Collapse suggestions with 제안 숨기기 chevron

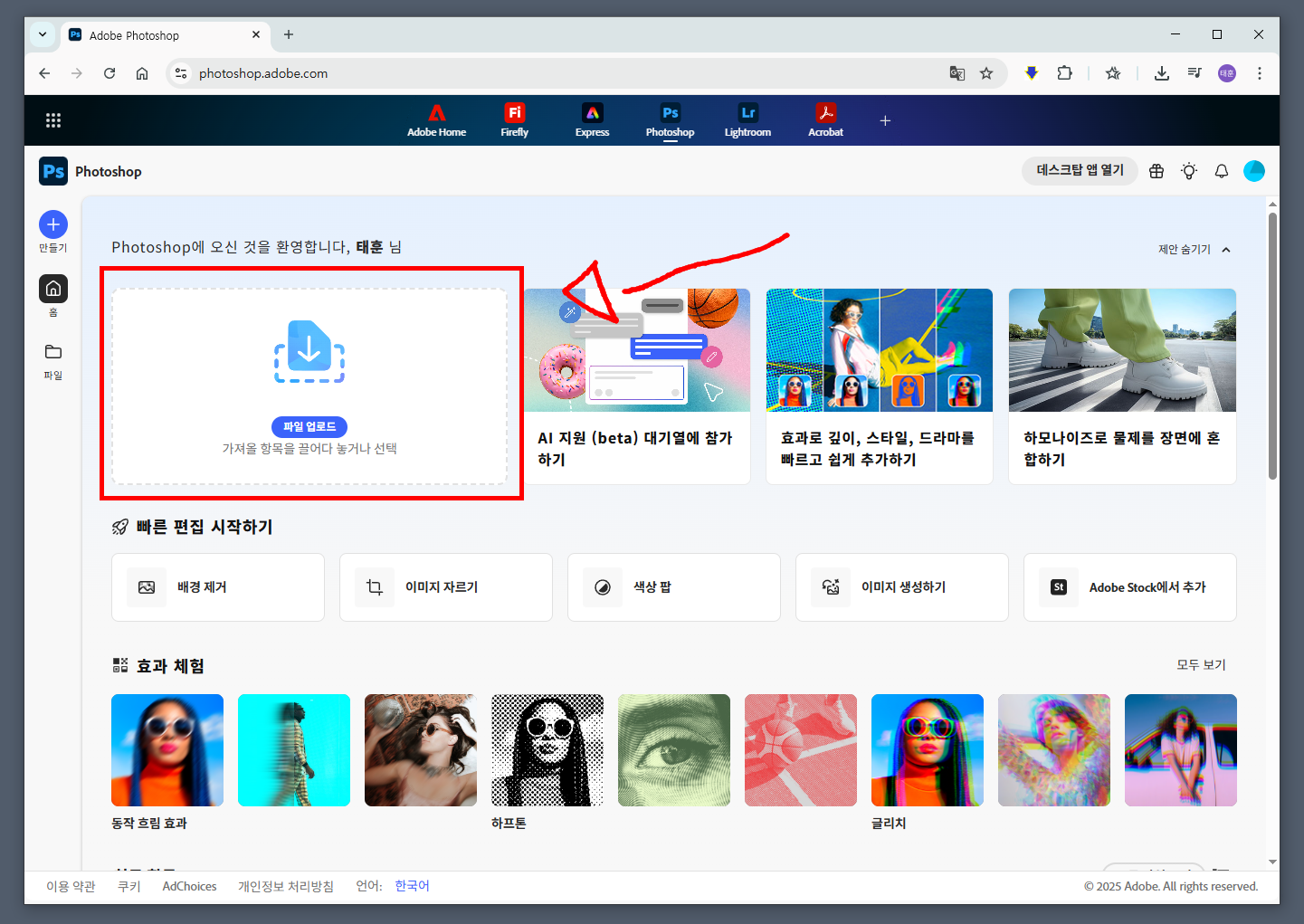[1226, 250]
